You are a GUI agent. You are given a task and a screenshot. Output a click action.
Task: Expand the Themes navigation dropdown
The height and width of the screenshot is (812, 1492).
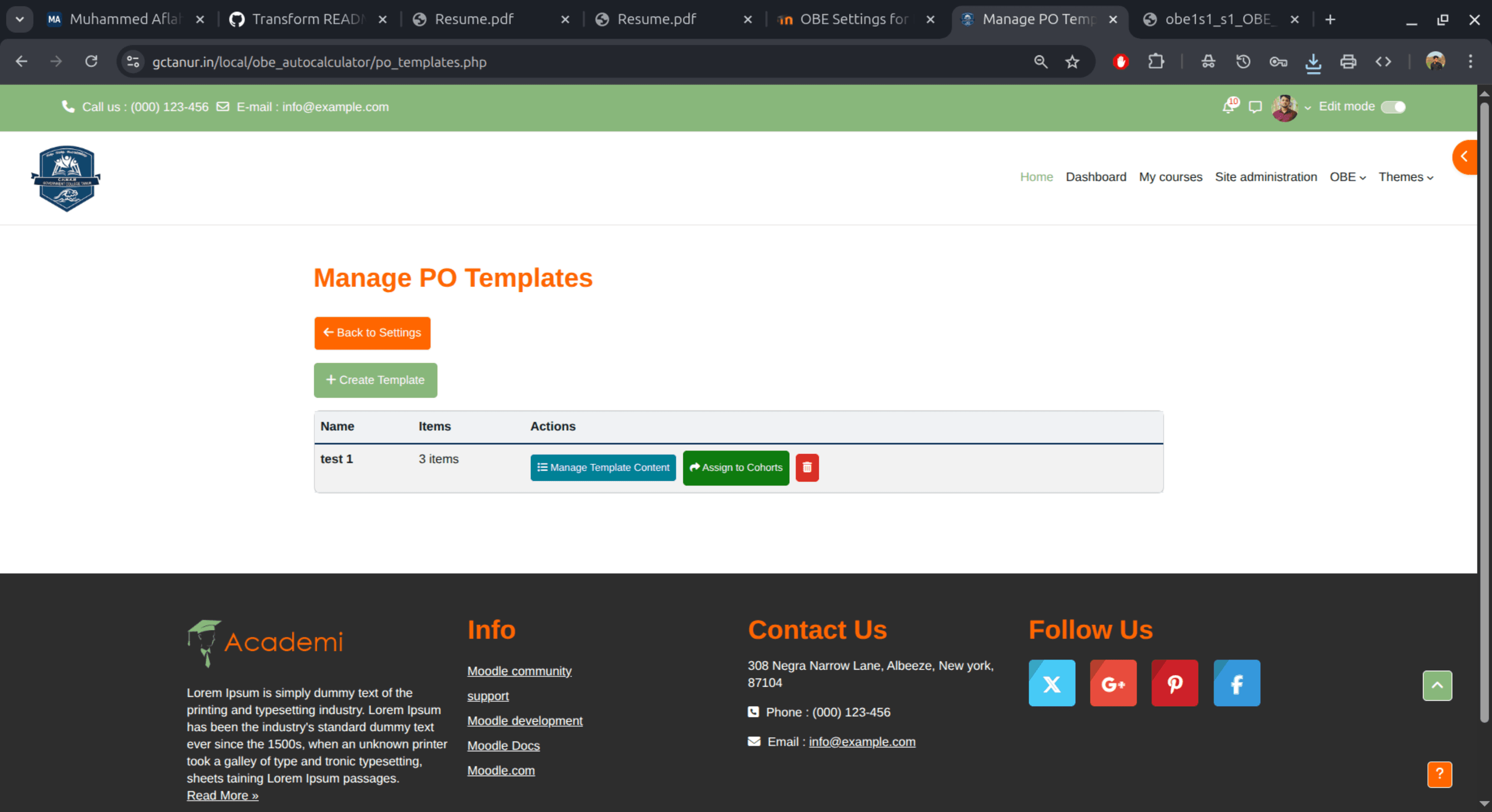tap(1406, 177)
